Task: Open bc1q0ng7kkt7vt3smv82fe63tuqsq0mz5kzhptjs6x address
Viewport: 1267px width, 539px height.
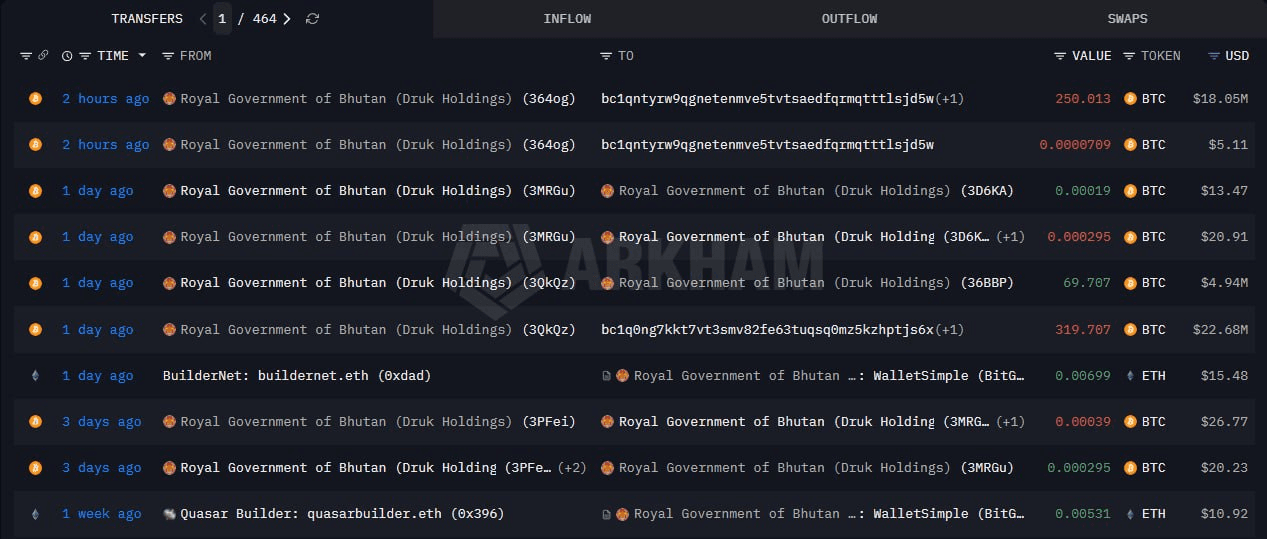Action: 767,330
